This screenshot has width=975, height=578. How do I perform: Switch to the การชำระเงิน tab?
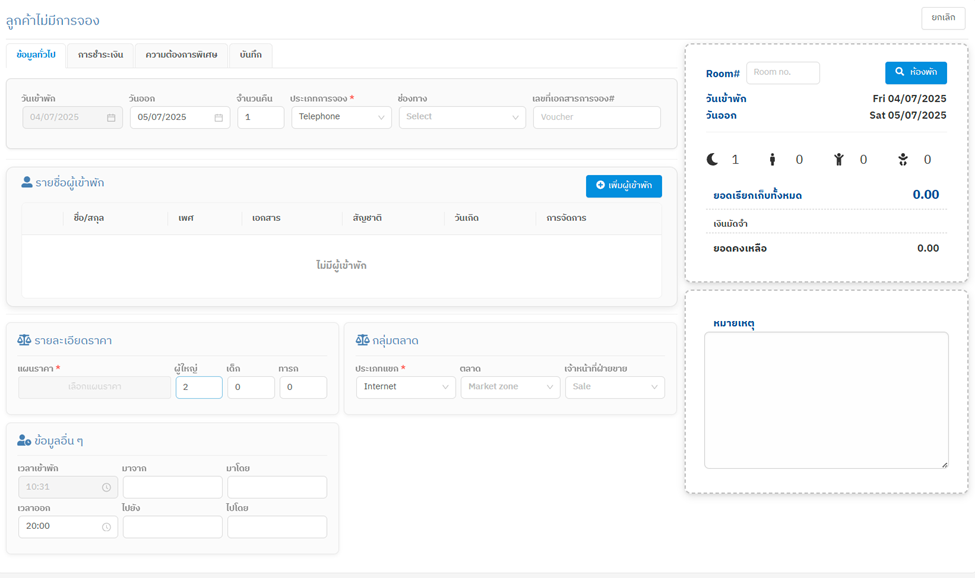click(100, 55)
